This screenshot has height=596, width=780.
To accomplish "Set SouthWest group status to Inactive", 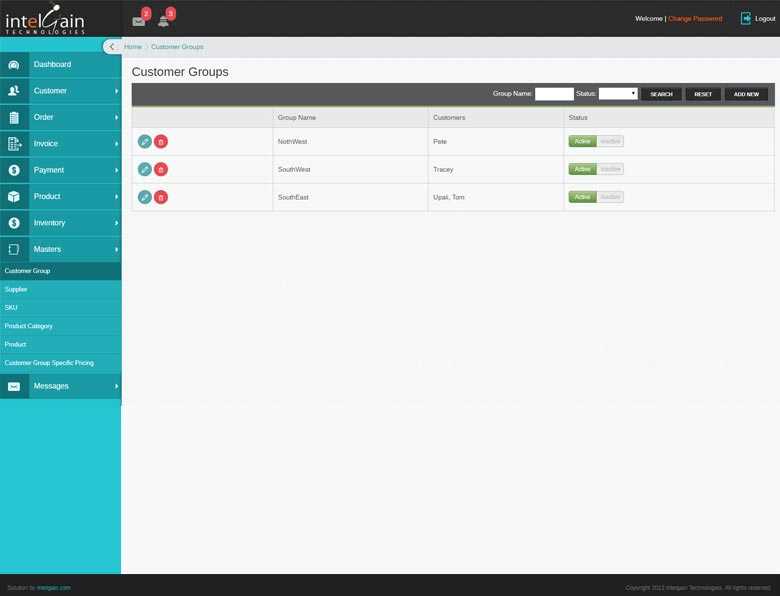I will click(x=610, y=169).
